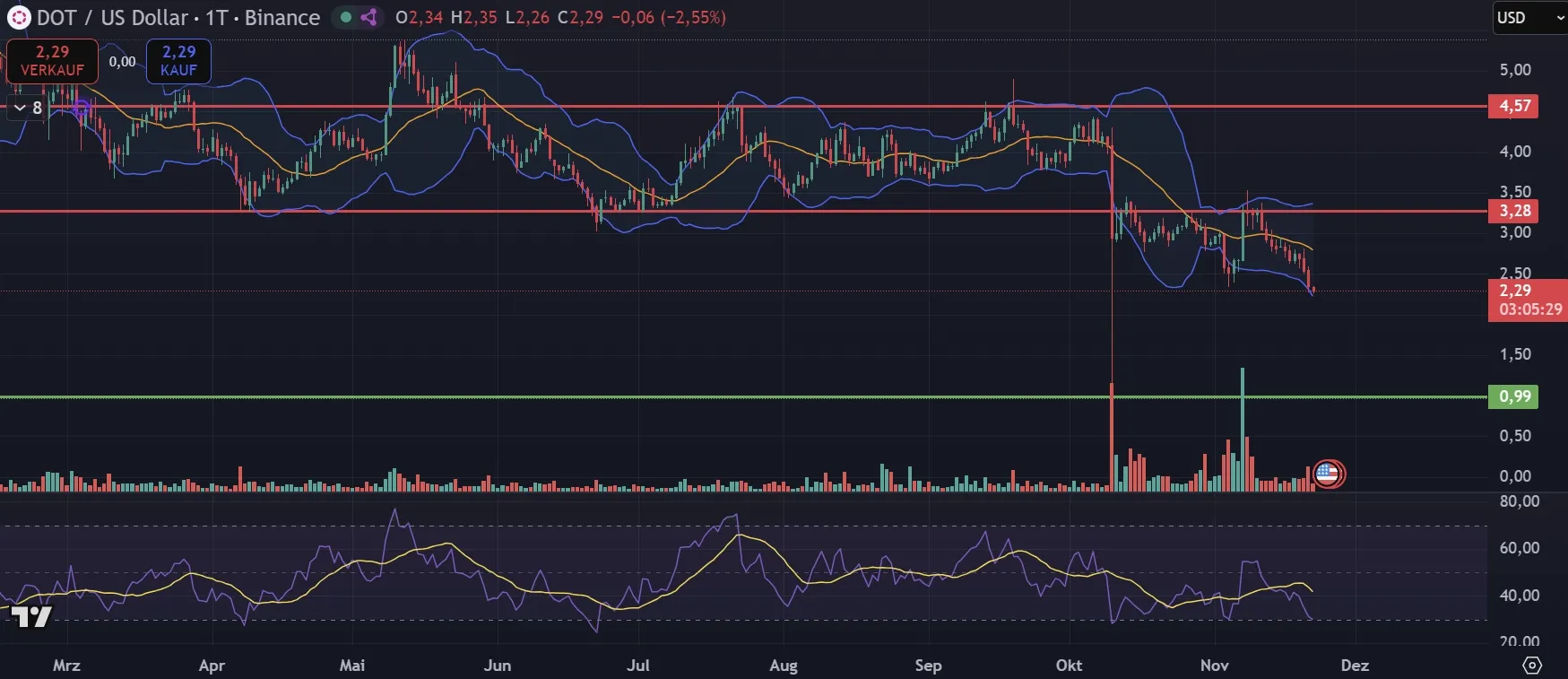Screen dimensions: 1568x679
Task: Click the Aug label on time axis
Action: [784, 665]
